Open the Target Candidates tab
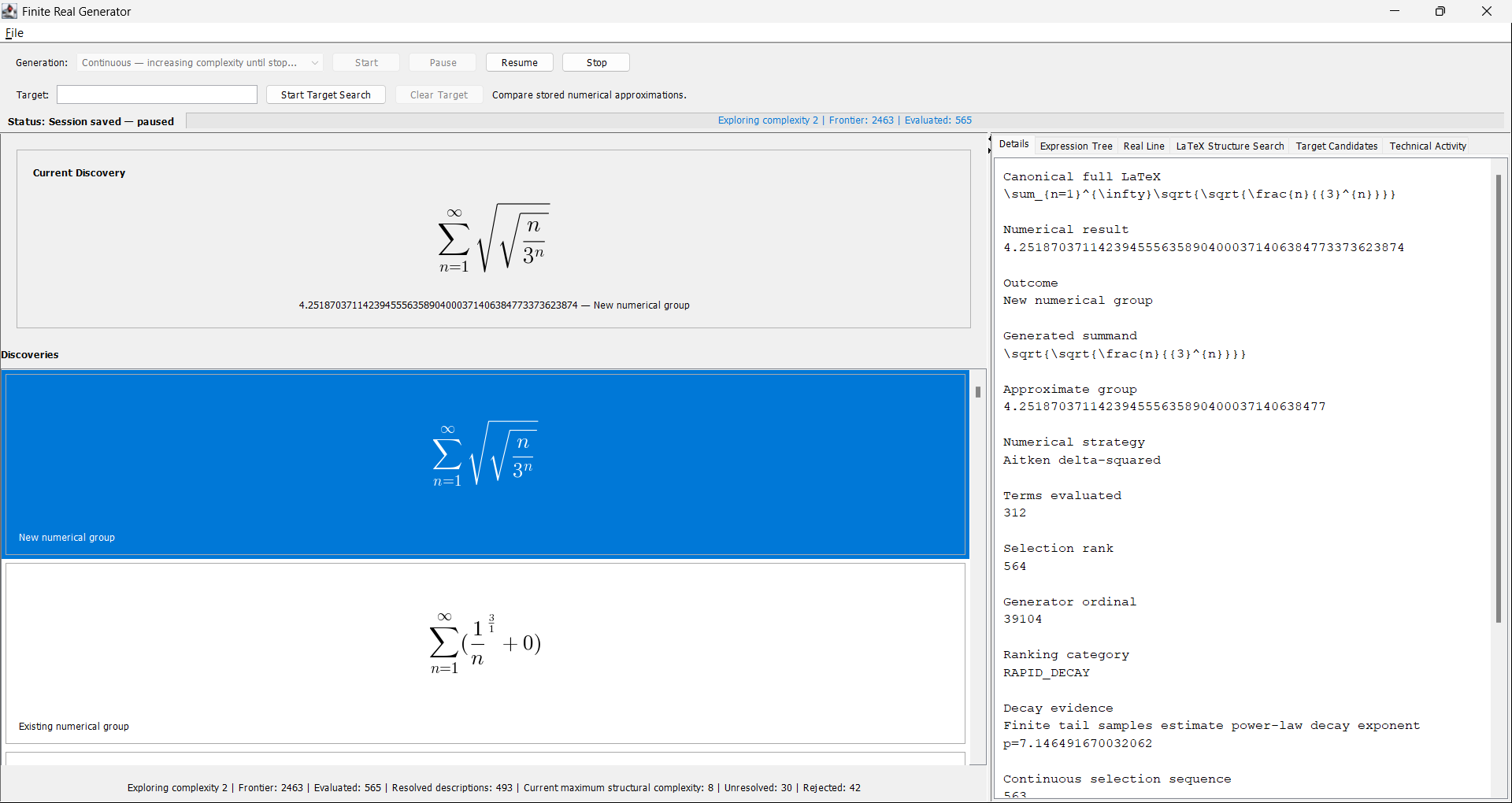The image size is (1512, 803). (x=1336, y=146)
